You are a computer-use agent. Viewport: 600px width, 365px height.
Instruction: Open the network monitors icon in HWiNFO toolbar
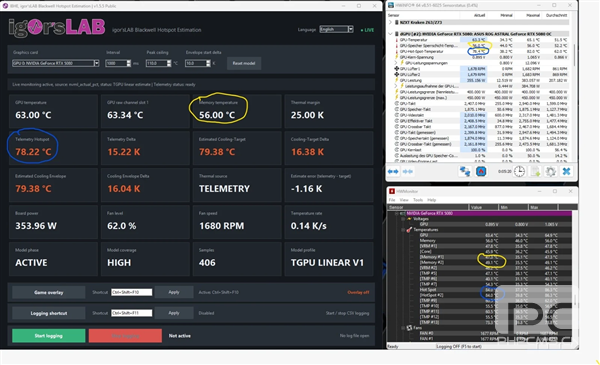click(x=465, y=171)
